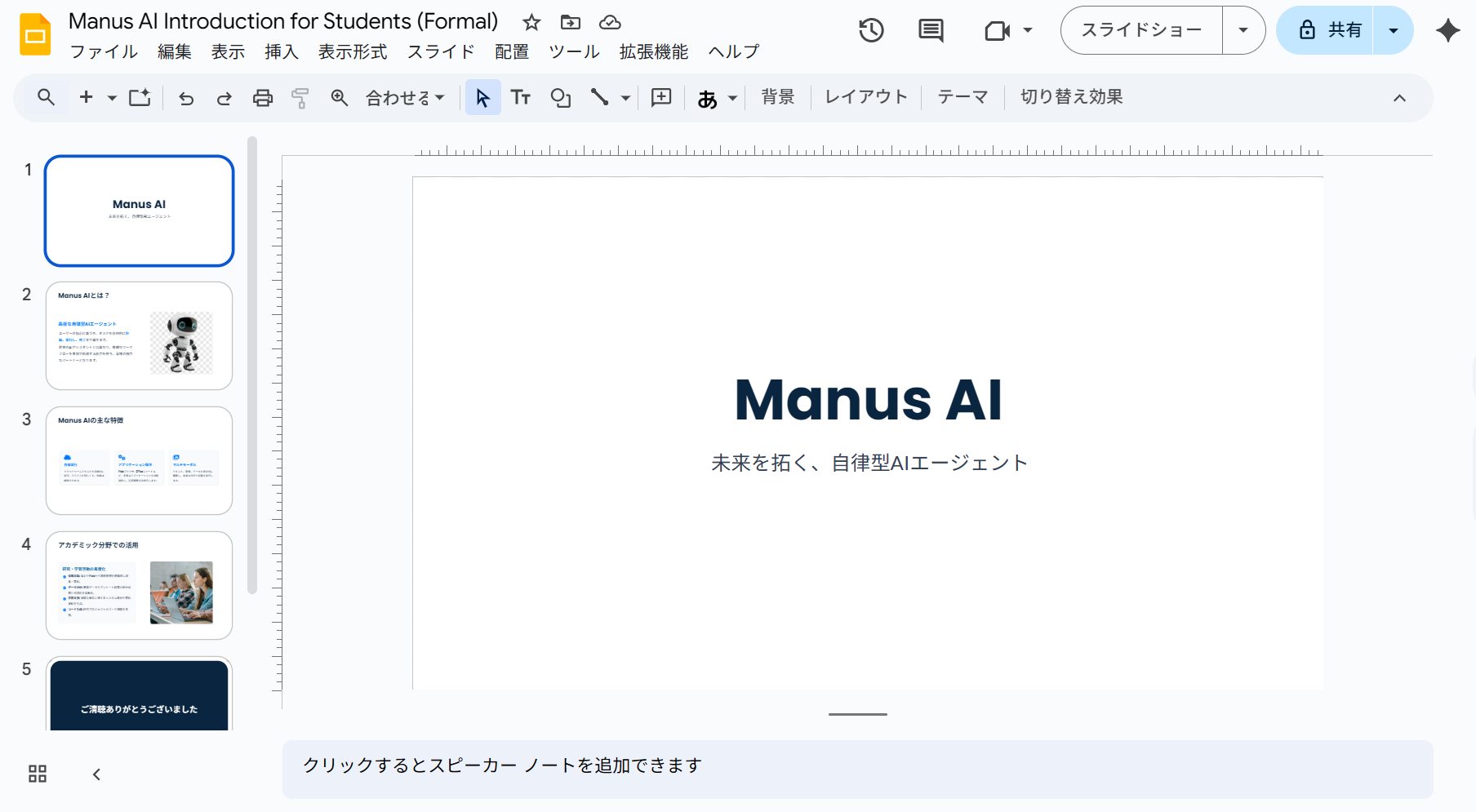Select the text box tool

(520, 98)
